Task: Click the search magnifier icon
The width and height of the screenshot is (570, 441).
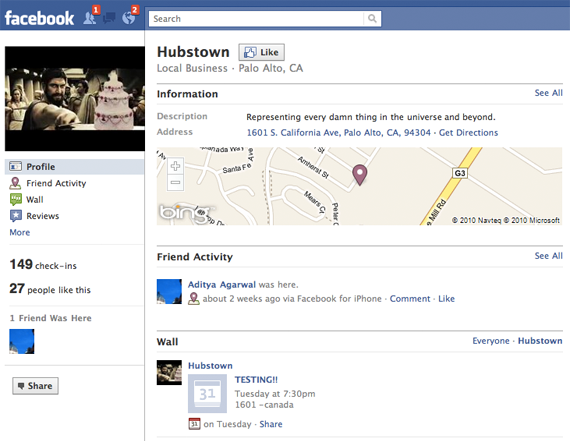Action: pyautogui.click(x=372, y=19)
